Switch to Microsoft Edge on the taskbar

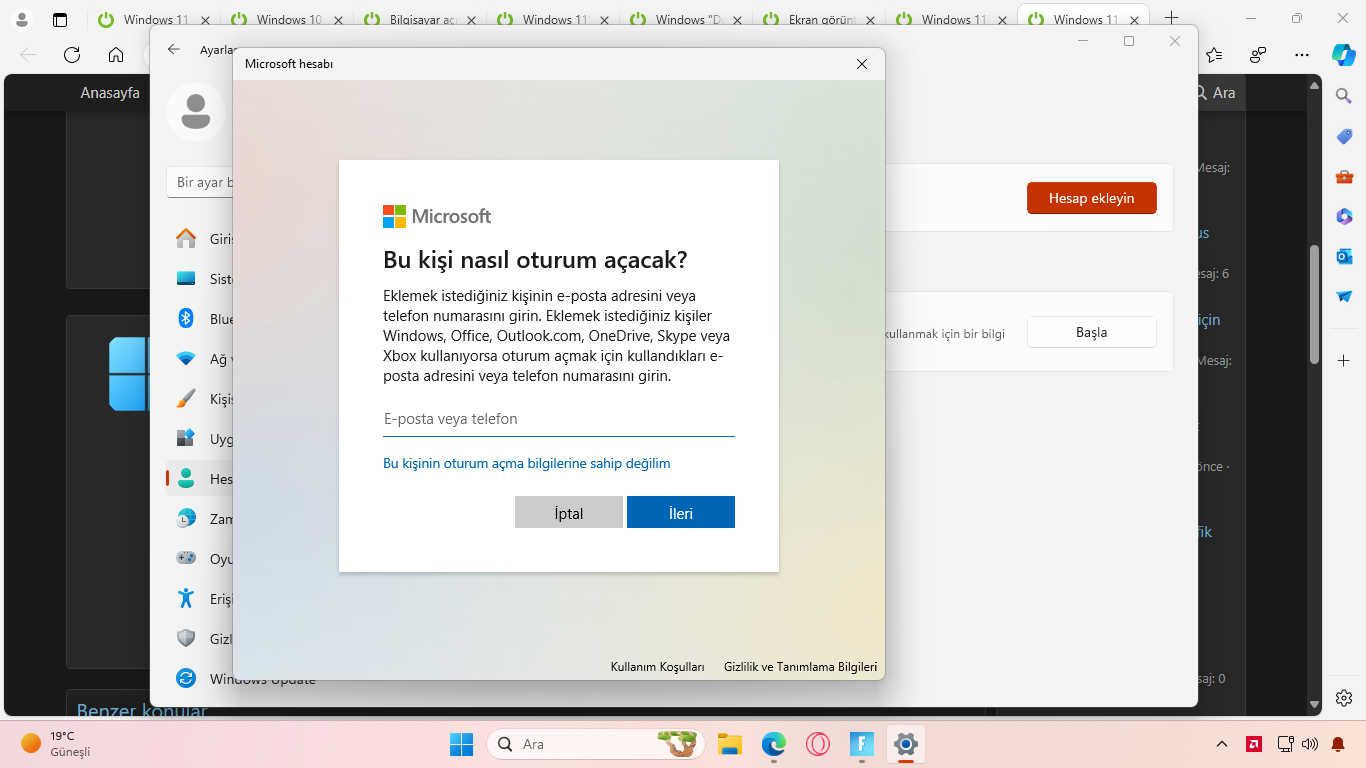pos(773,744)
